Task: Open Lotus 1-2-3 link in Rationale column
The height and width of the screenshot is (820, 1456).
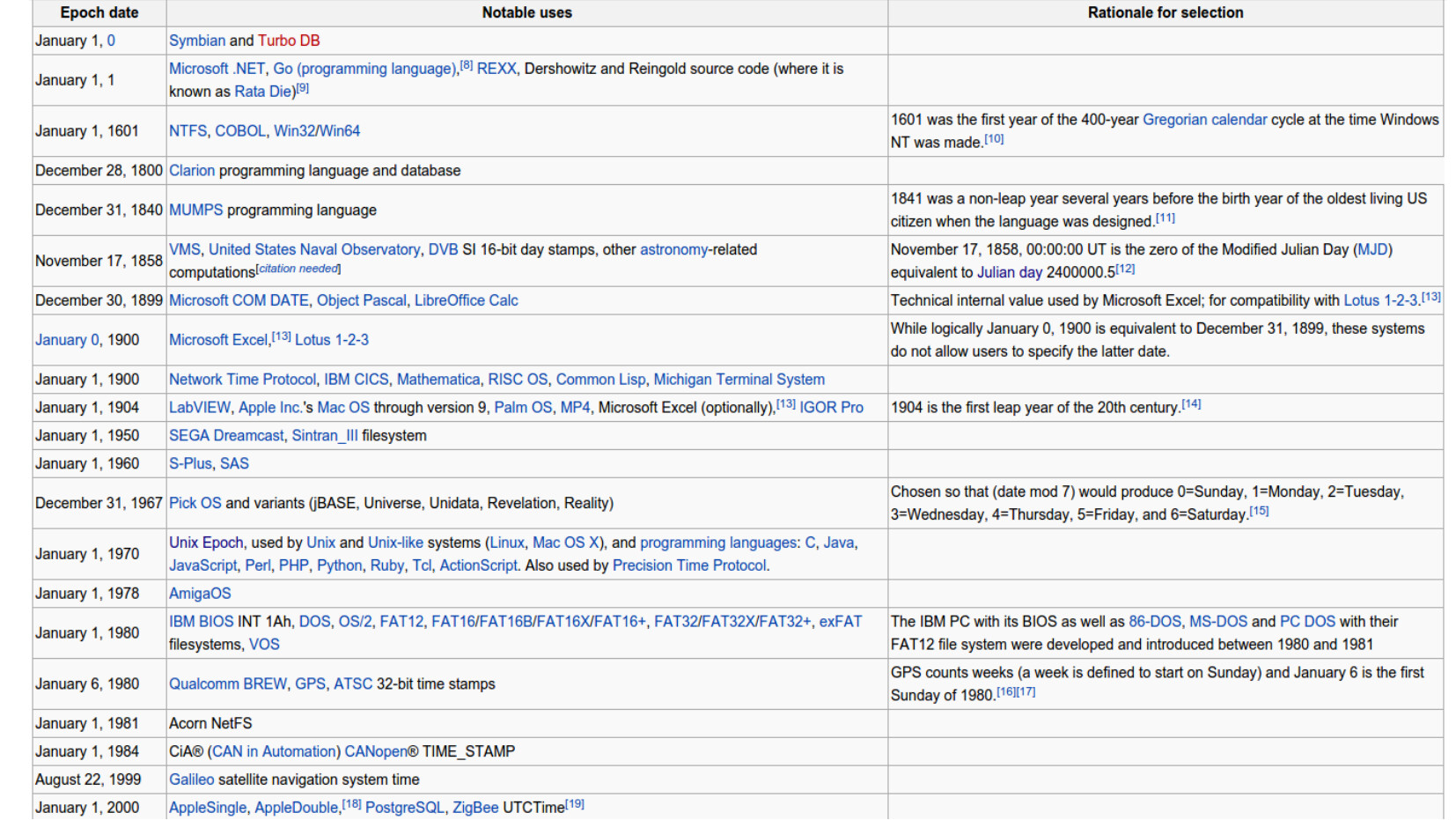Action: [1380, 301]
